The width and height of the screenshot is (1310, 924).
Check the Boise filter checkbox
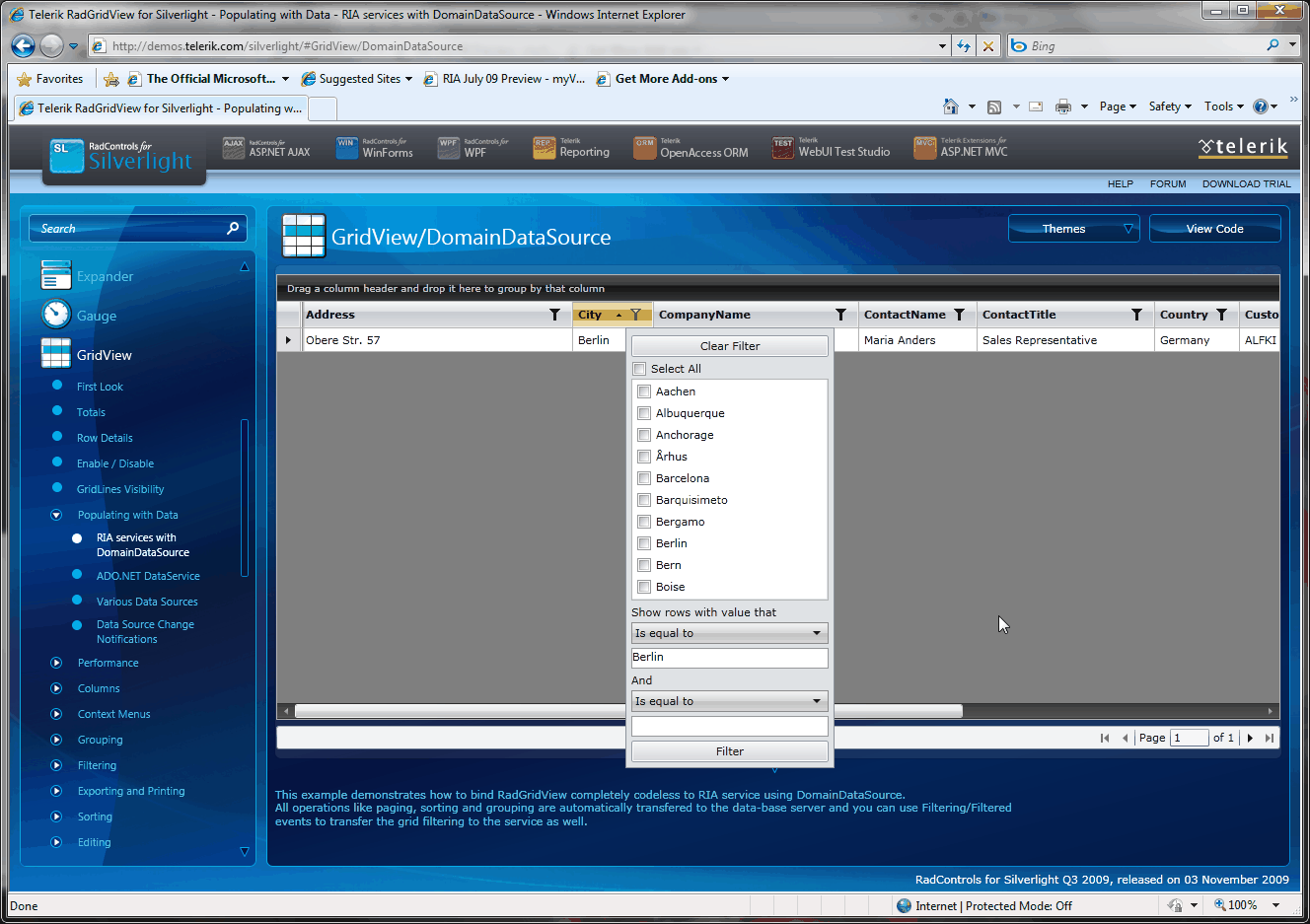(644, 587)
